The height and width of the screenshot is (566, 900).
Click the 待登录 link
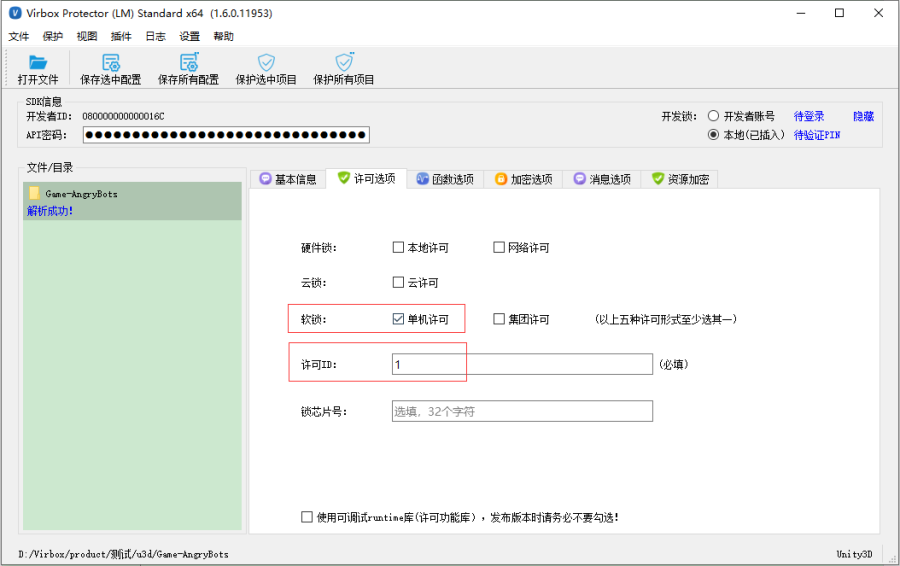pyautogui.click(x=809, y=117)
